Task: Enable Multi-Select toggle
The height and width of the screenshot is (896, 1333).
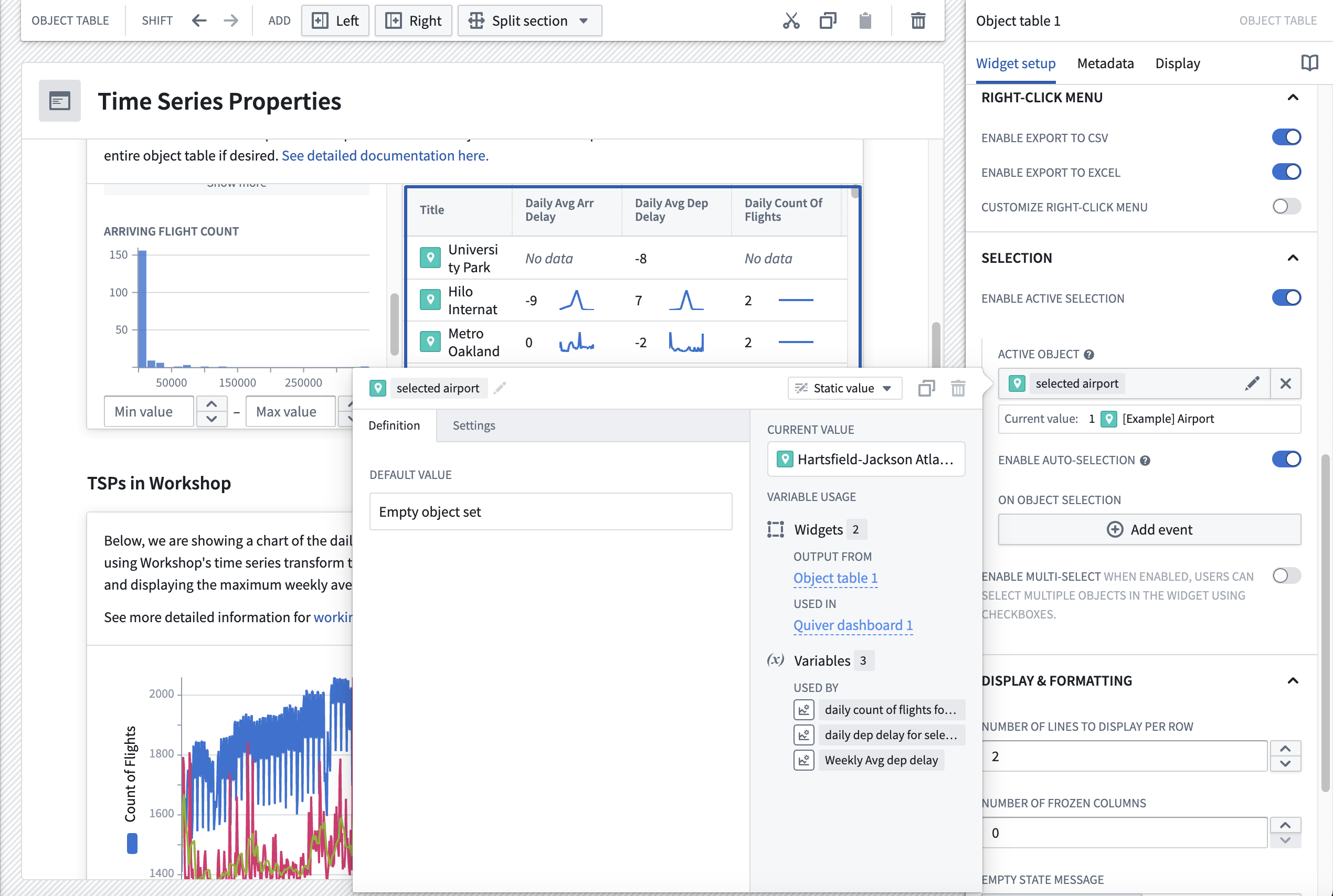Action: (1286, 575)
